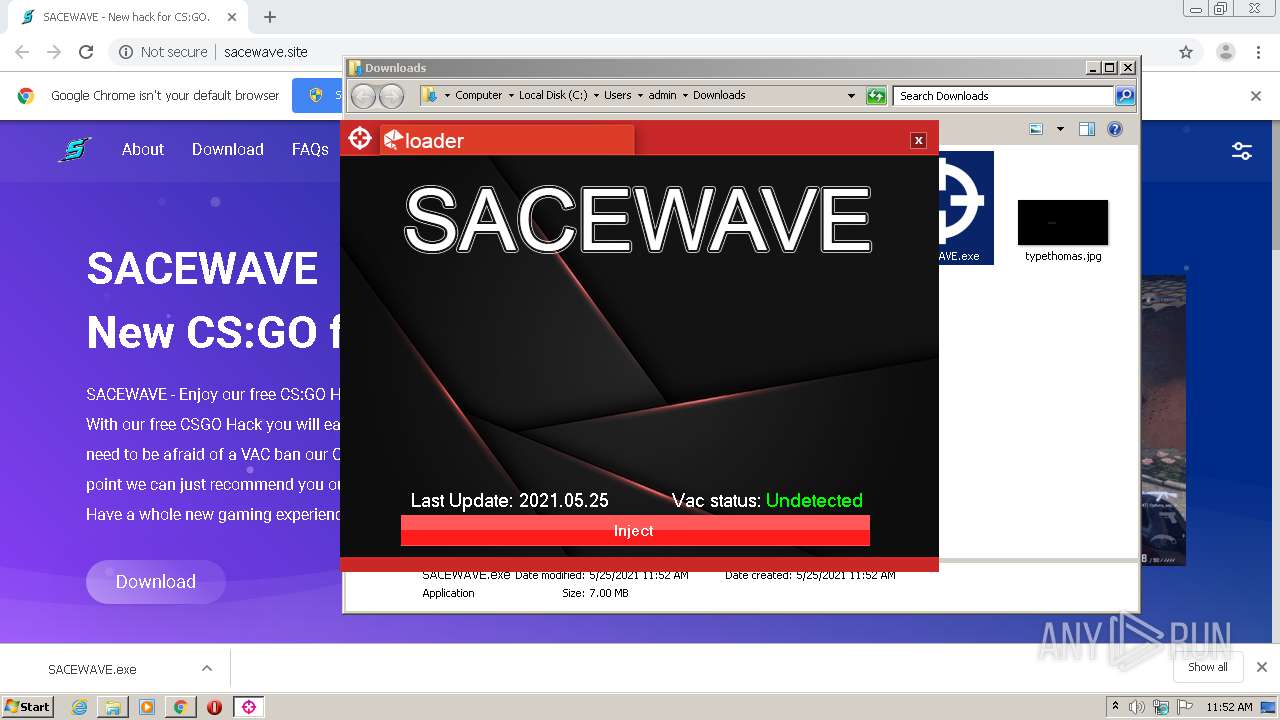Open Windows Media Player from taskbar
Screen dimensions: 1280x720
click(x=147, y=707)
